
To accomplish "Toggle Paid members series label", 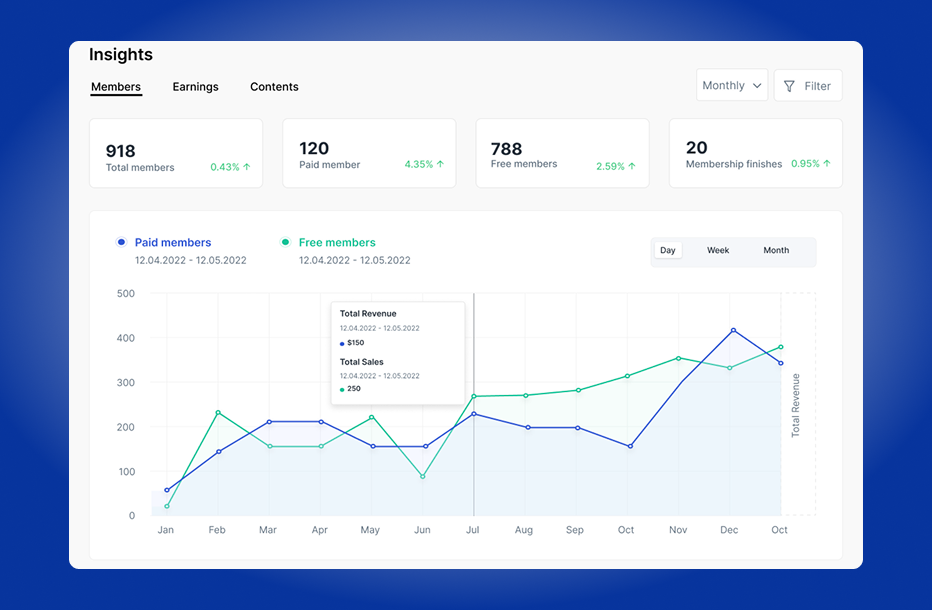I will pyautogui.click(x=173, y=242).
